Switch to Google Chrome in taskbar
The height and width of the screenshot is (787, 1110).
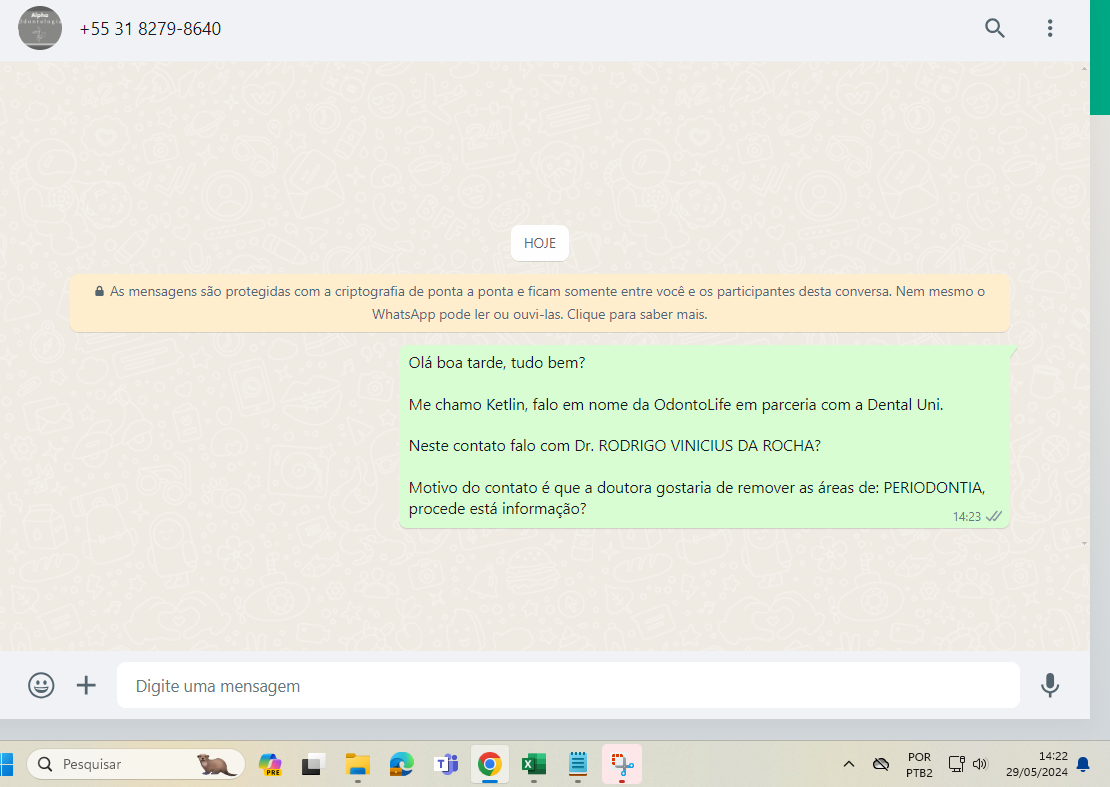(x=490, y=764)
